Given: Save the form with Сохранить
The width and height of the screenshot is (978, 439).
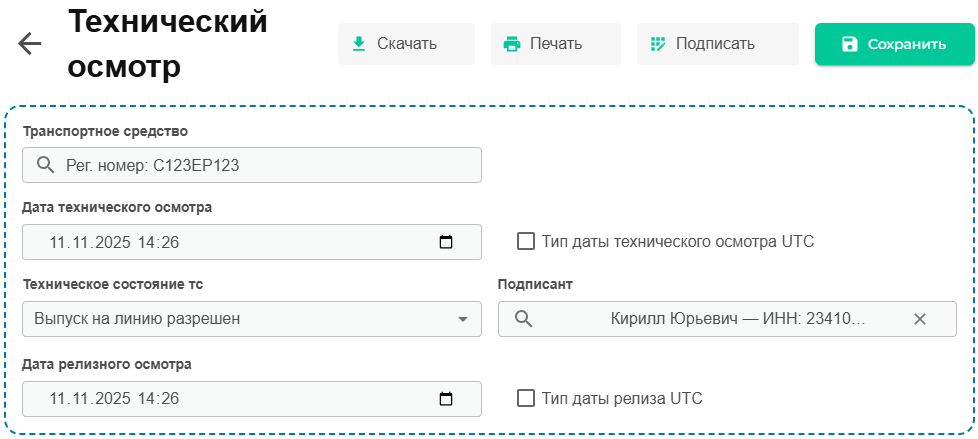Looking at the screenshot, I should click(x=893, y=44).
